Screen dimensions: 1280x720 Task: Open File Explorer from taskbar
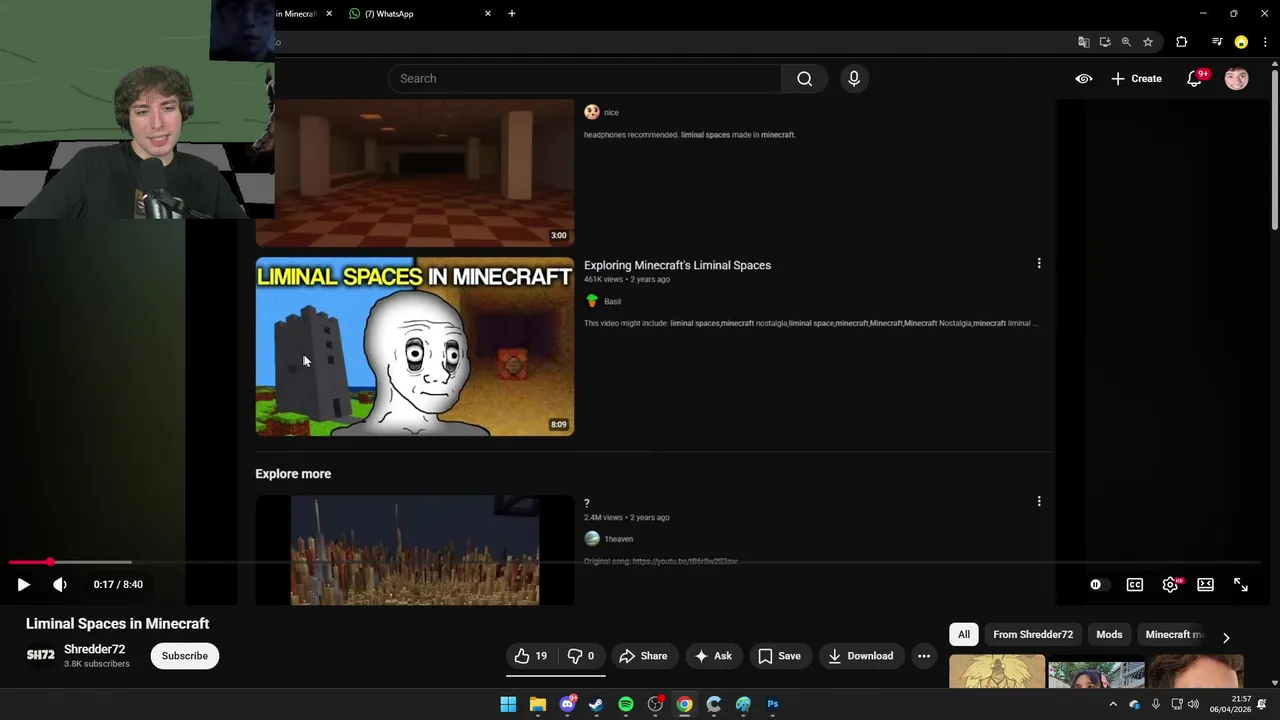pos(538,704)
